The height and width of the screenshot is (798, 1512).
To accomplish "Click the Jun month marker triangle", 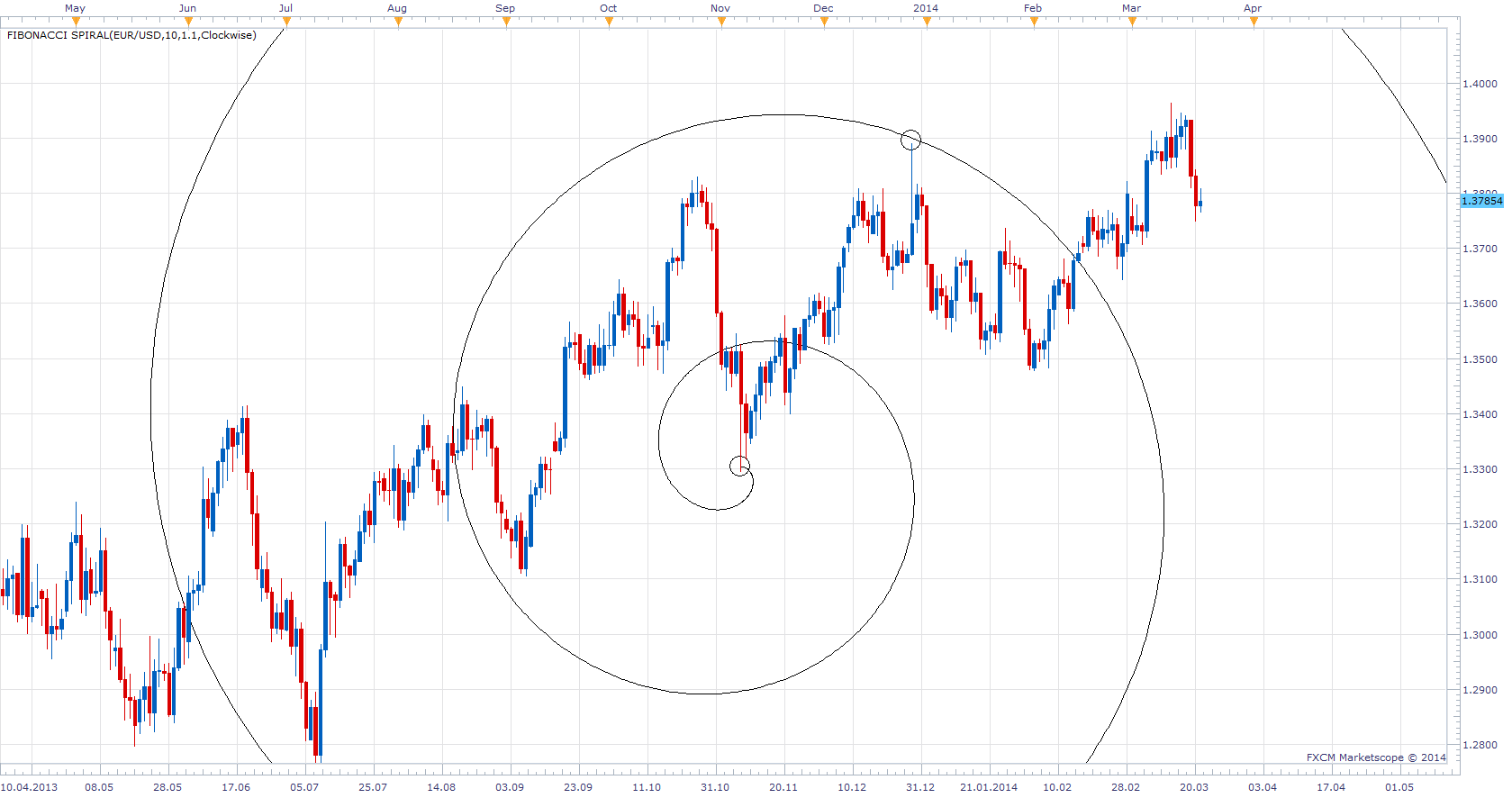I will click(187, 22).
